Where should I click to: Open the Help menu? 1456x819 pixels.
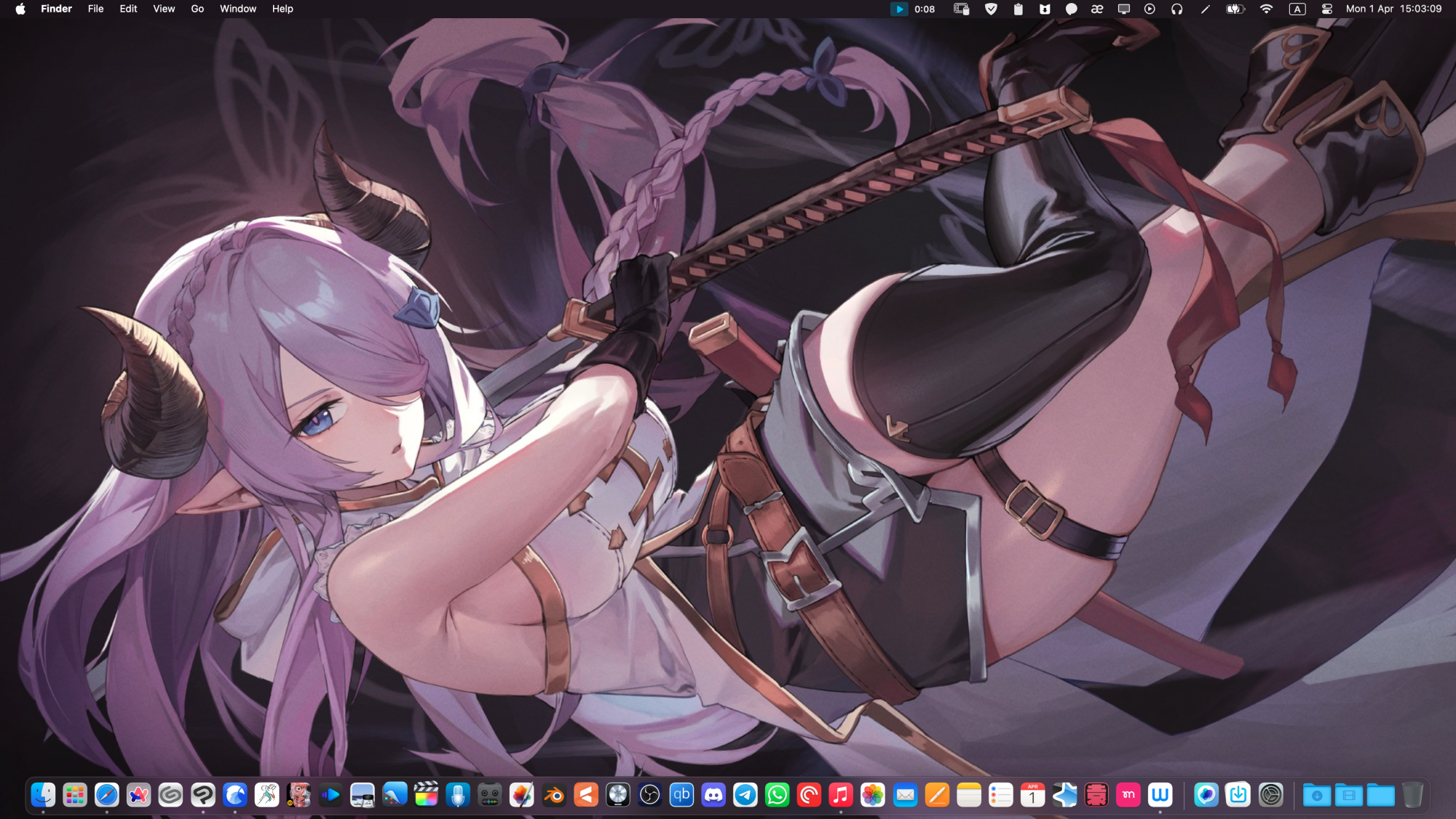(x=282, y=9)
